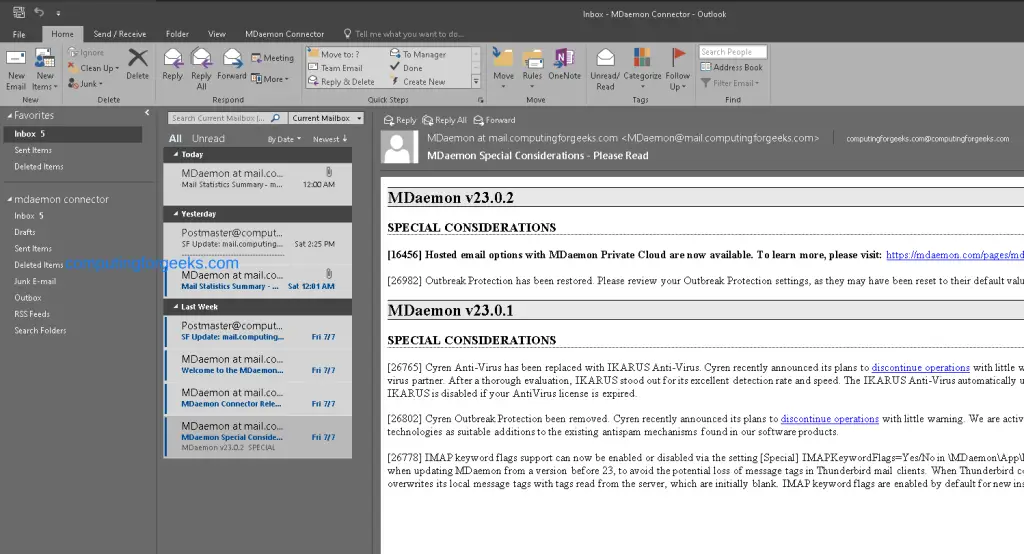Screen dimensions: 1024x554
Task: Open Search Folders
Action: point(40,331)
